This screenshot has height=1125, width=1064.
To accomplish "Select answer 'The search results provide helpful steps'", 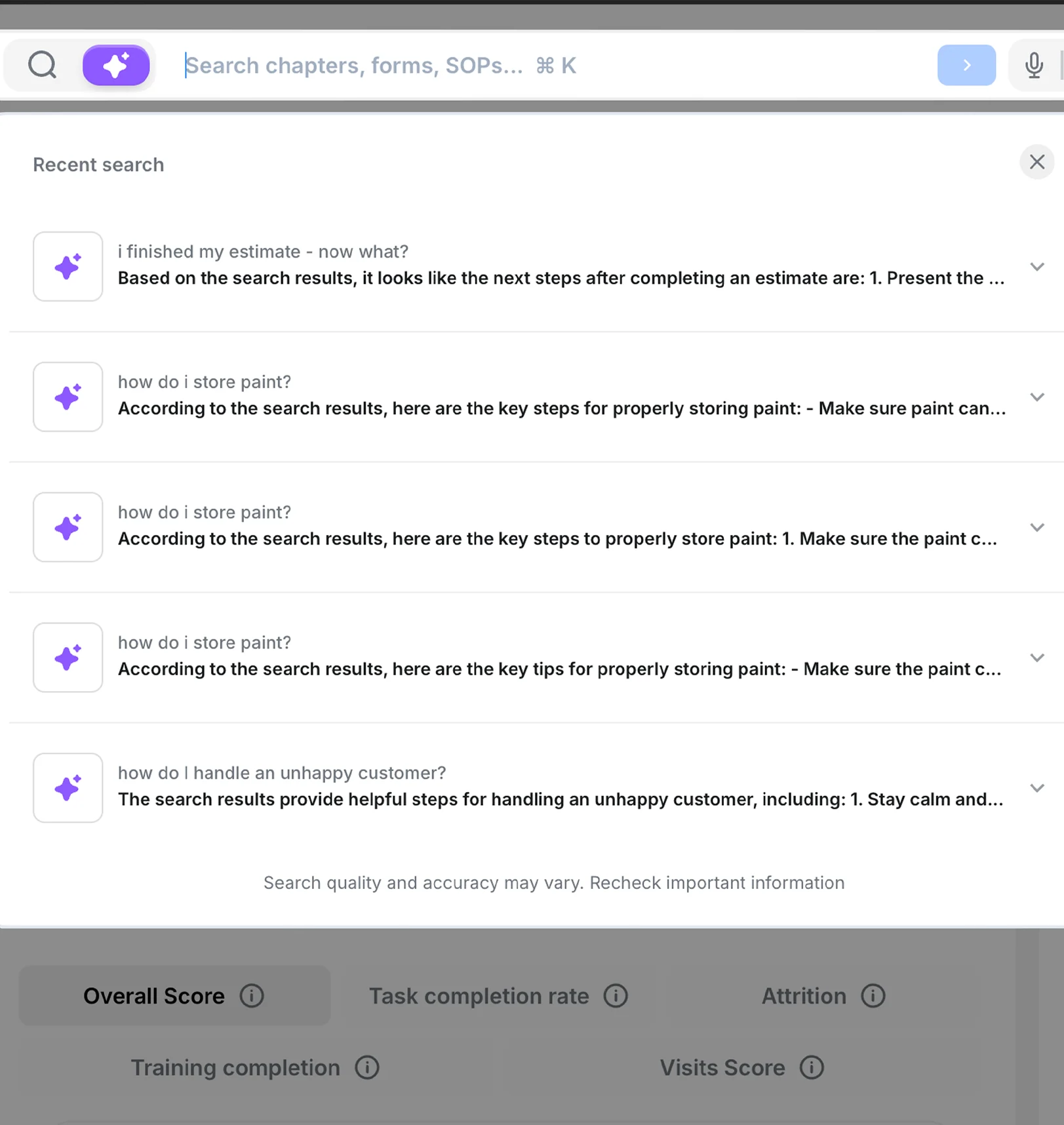I will [x=561, y=799].
